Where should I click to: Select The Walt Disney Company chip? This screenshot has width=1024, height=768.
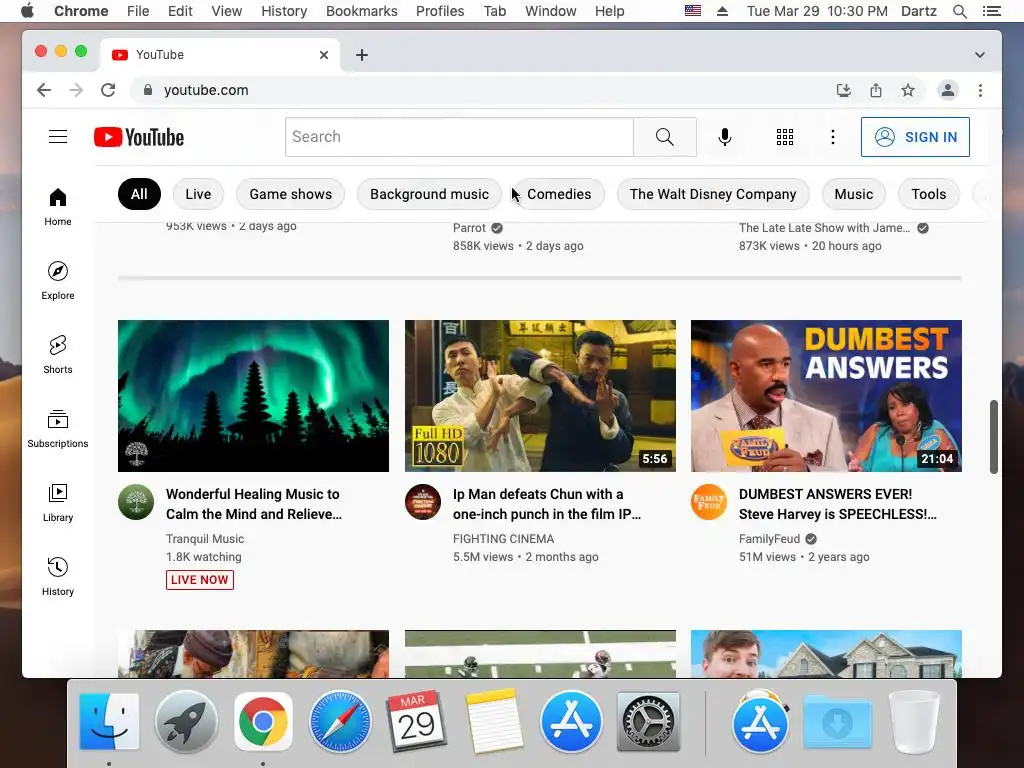713,194
